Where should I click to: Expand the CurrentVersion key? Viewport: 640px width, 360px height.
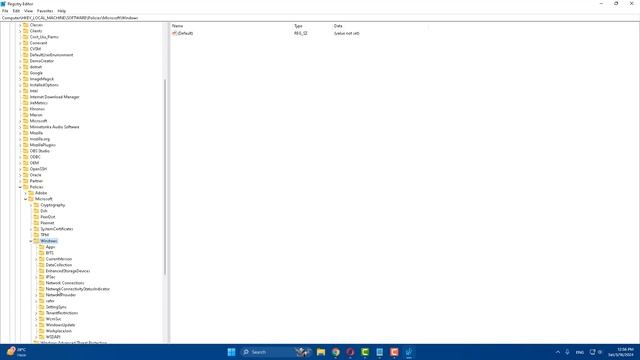coord(36,259)
